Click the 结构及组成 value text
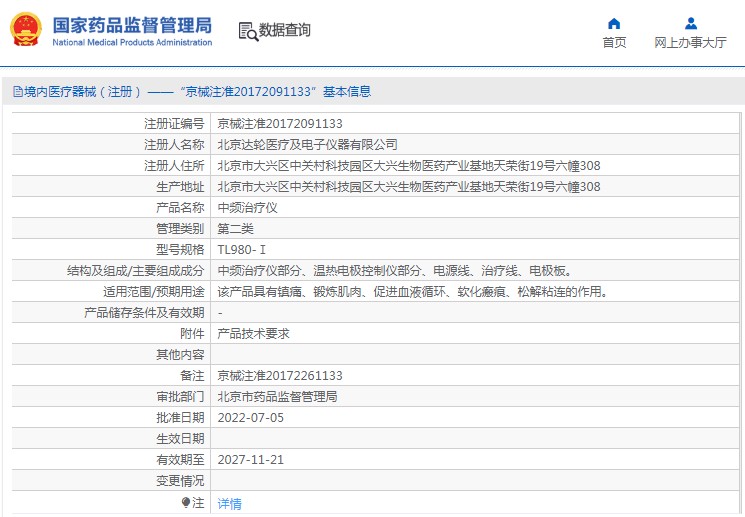The height and width of the screenshot is (517, 745). tap(394, 271)
